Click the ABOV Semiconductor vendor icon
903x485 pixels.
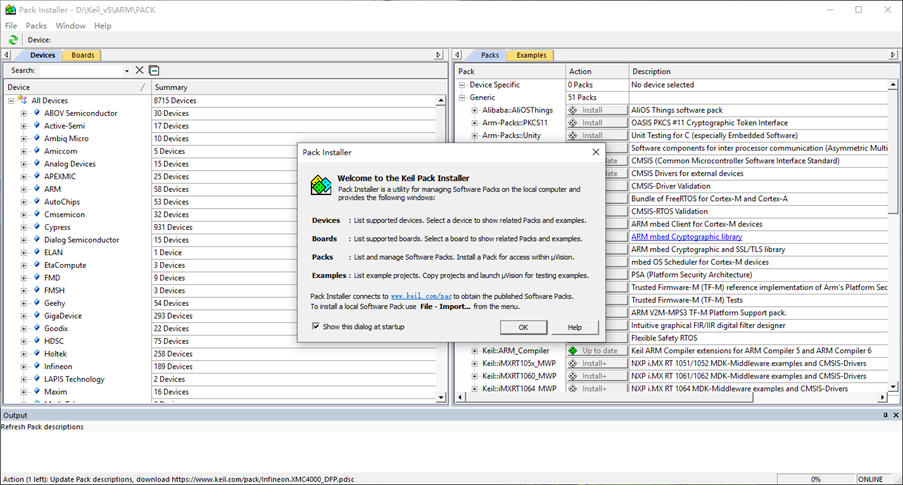[37, 113]
